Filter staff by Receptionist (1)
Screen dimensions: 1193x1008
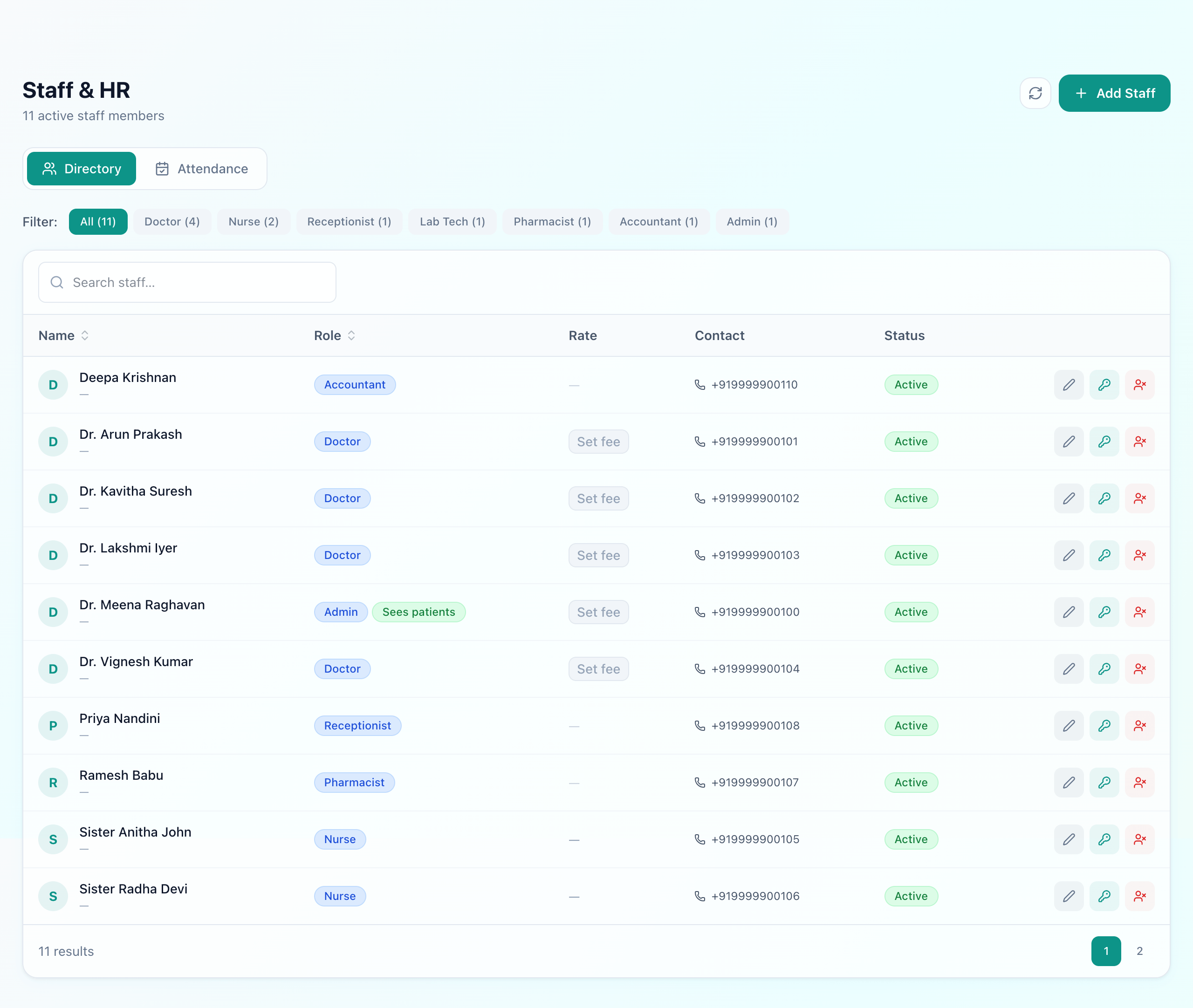point(349,222)
